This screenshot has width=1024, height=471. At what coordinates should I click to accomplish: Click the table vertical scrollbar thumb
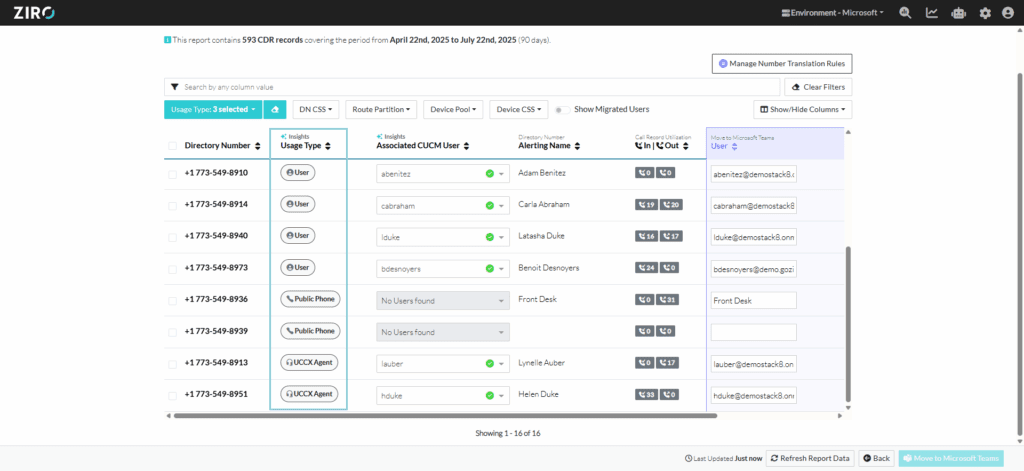click(848, 325)
